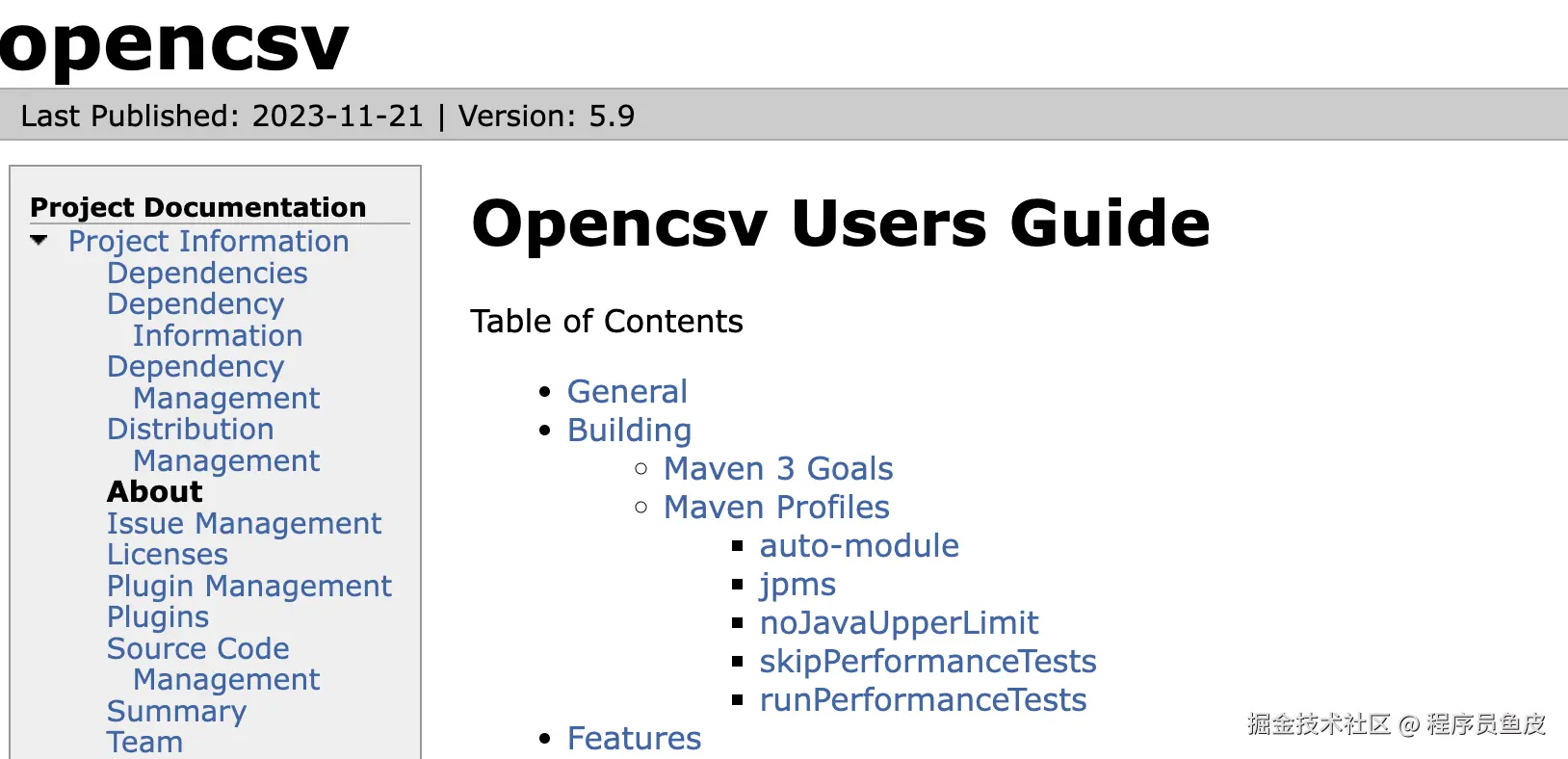The image size is (1568, 759).
Task: Jump to the Building section
Action: pyautogui.click(x=629, y=431)
